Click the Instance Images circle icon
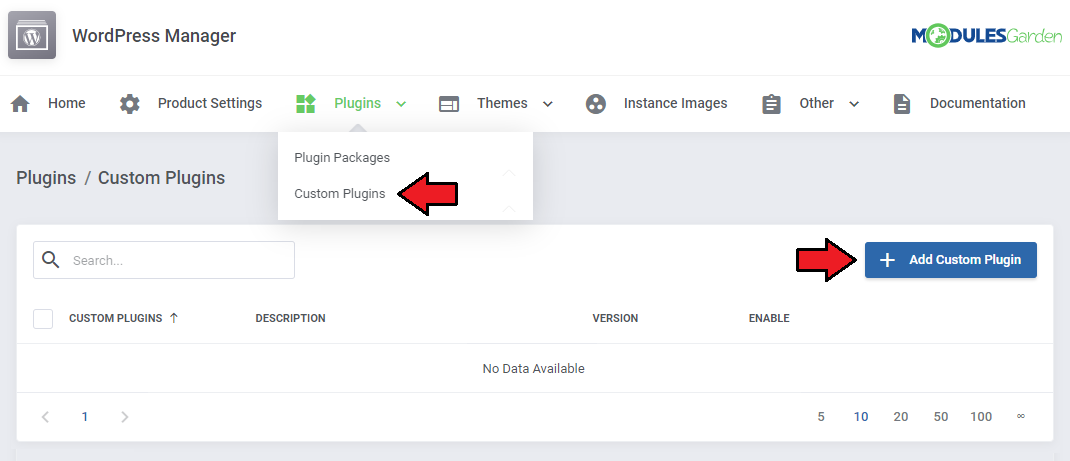 pyautogui.click(x=596, y=104)
